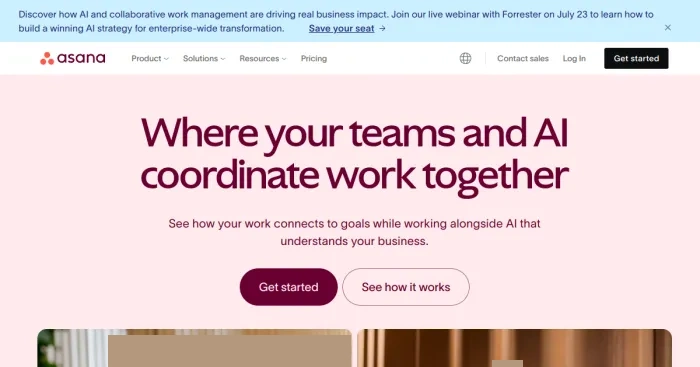Open the Resources dropdown menu
Image resolution: width=700 pixels, height=367 pixels.
[x=263, y=58]
